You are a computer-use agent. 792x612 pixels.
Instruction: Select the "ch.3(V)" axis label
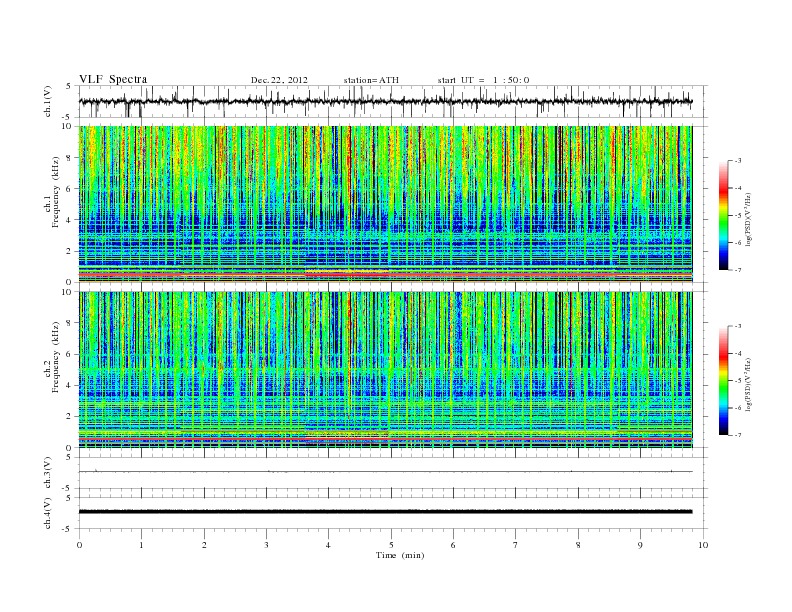(47, 473)
